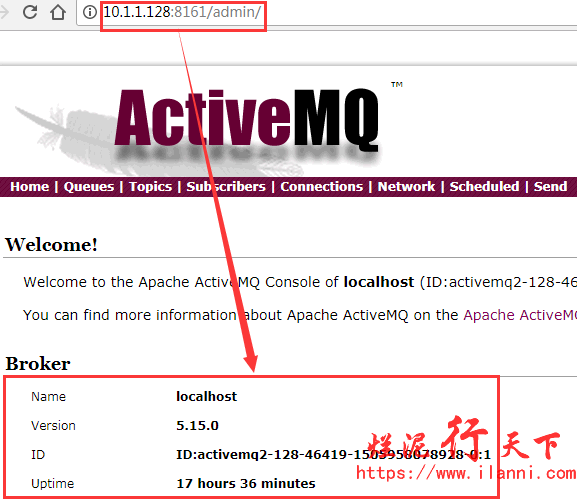Screen dimensions: 577x502
Task: Click the address bar URL field
Action: click(328, 13)
